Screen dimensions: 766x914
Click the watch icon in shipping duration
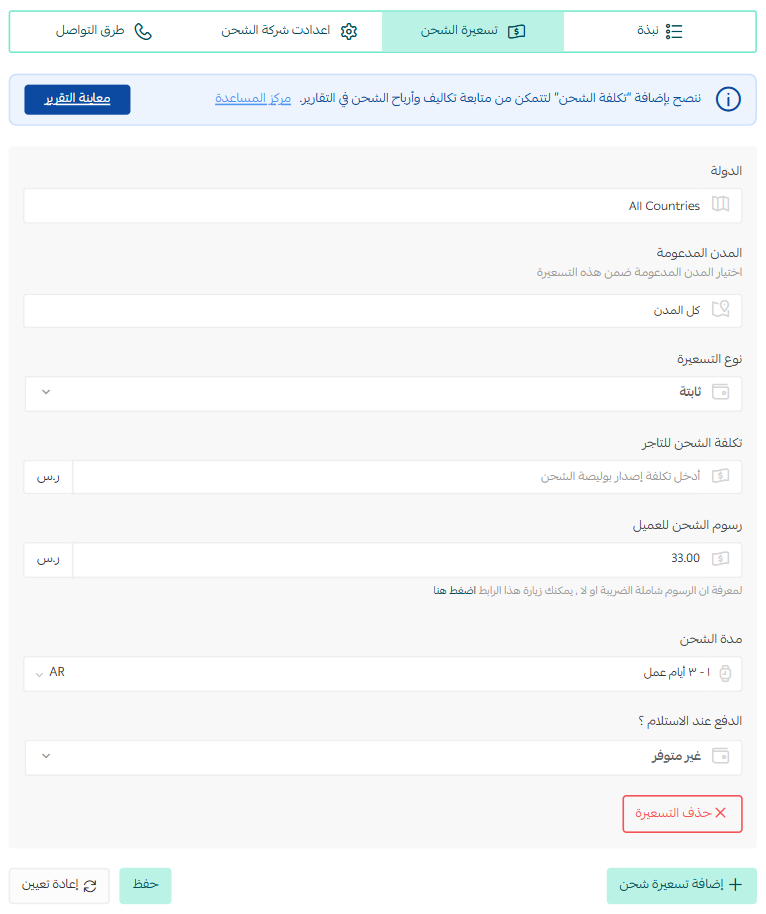coord(725,673)
